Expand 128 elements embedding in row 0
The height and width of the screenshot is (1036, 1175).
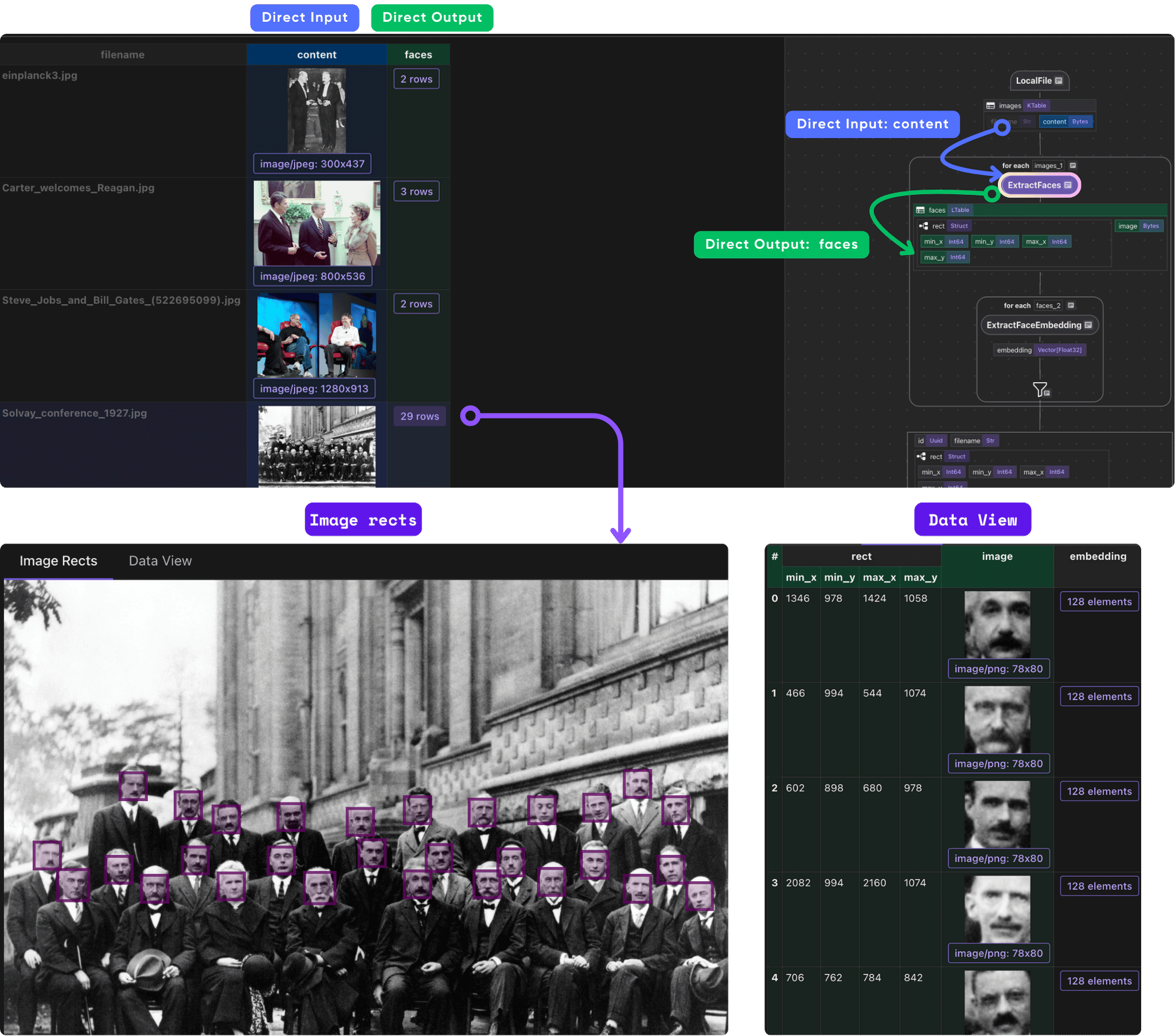[1099, 601]
